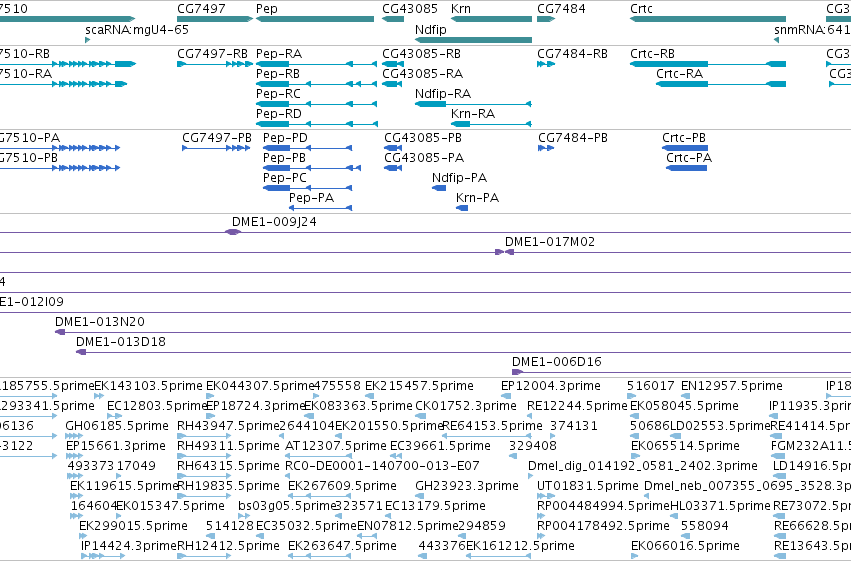Select transcript Pep-RA
The image size is (851, 561).
point(316,64)
